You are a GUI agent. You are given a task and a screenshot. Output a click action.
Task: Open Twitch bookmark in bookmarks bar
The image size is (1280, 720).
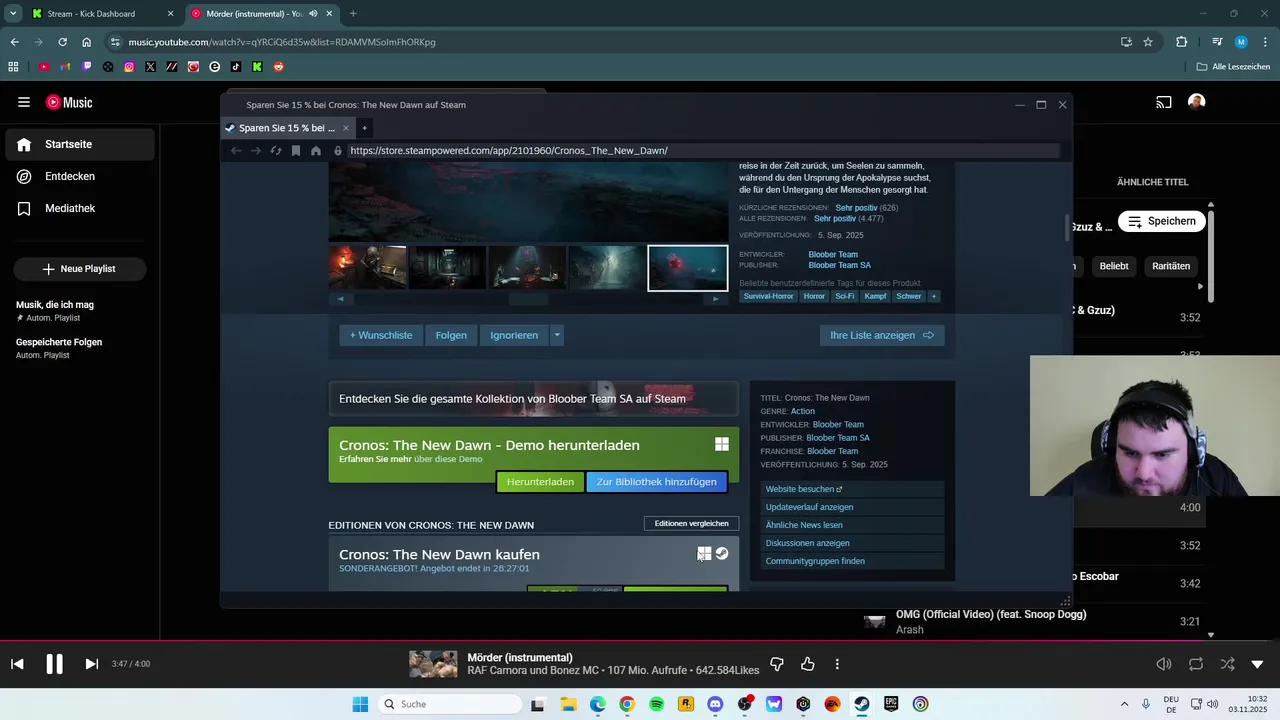87,67
